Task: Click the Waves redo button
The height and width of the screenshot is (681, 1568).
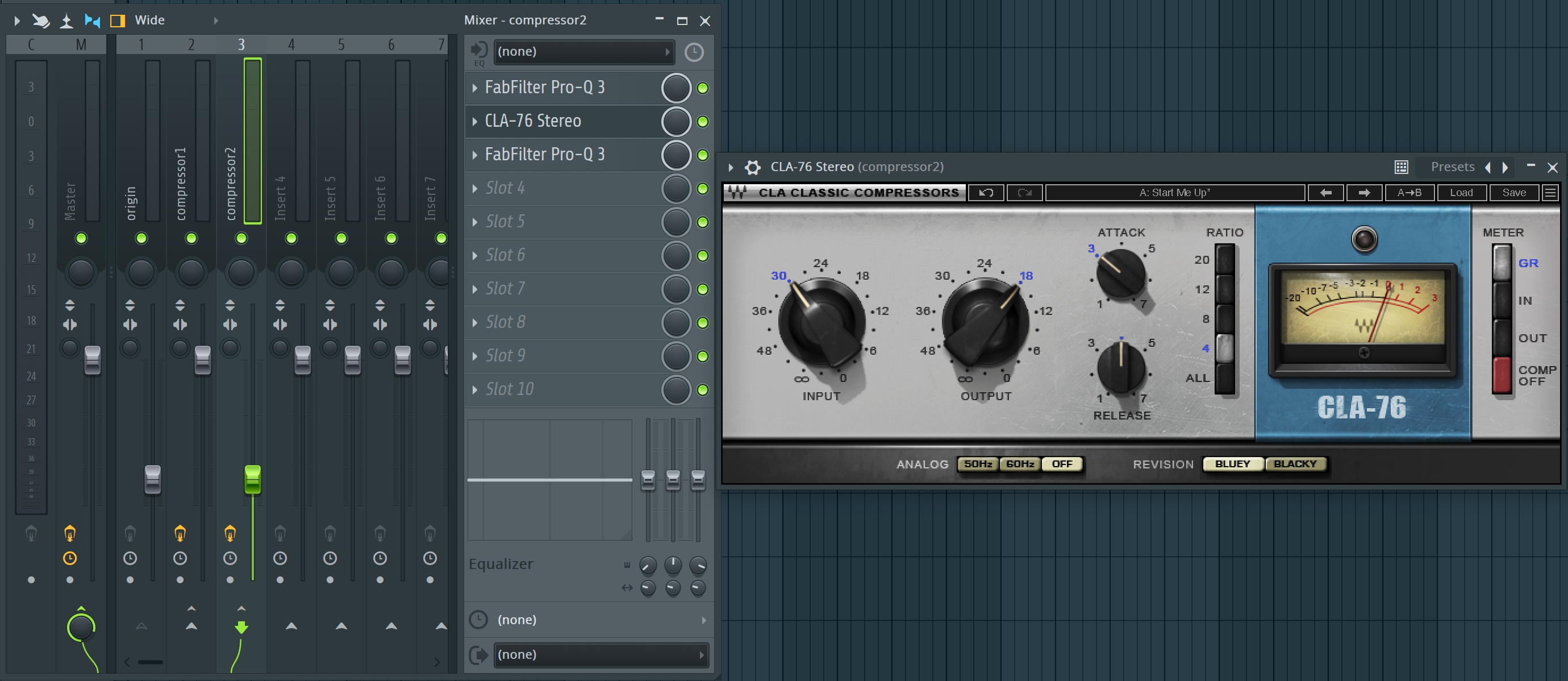Action: point(1025,193)
